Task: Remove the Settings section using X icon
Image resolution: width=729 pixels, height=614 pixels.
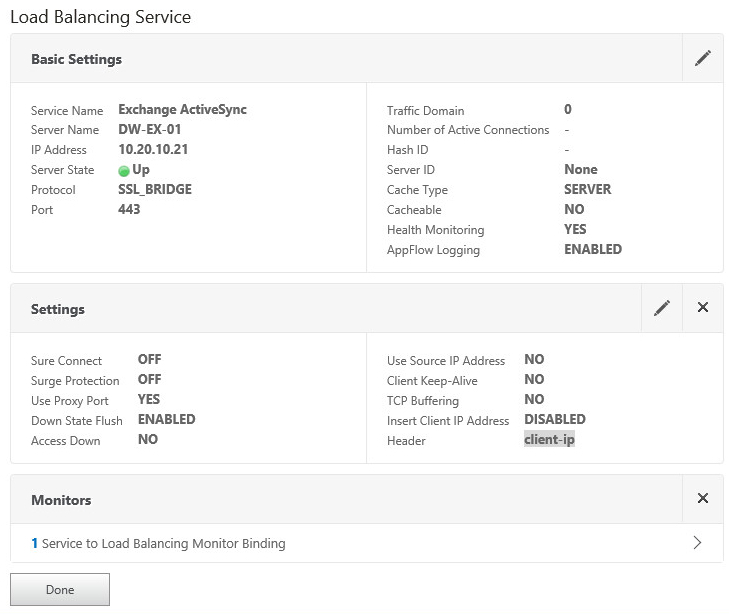Action: (702, 308)
